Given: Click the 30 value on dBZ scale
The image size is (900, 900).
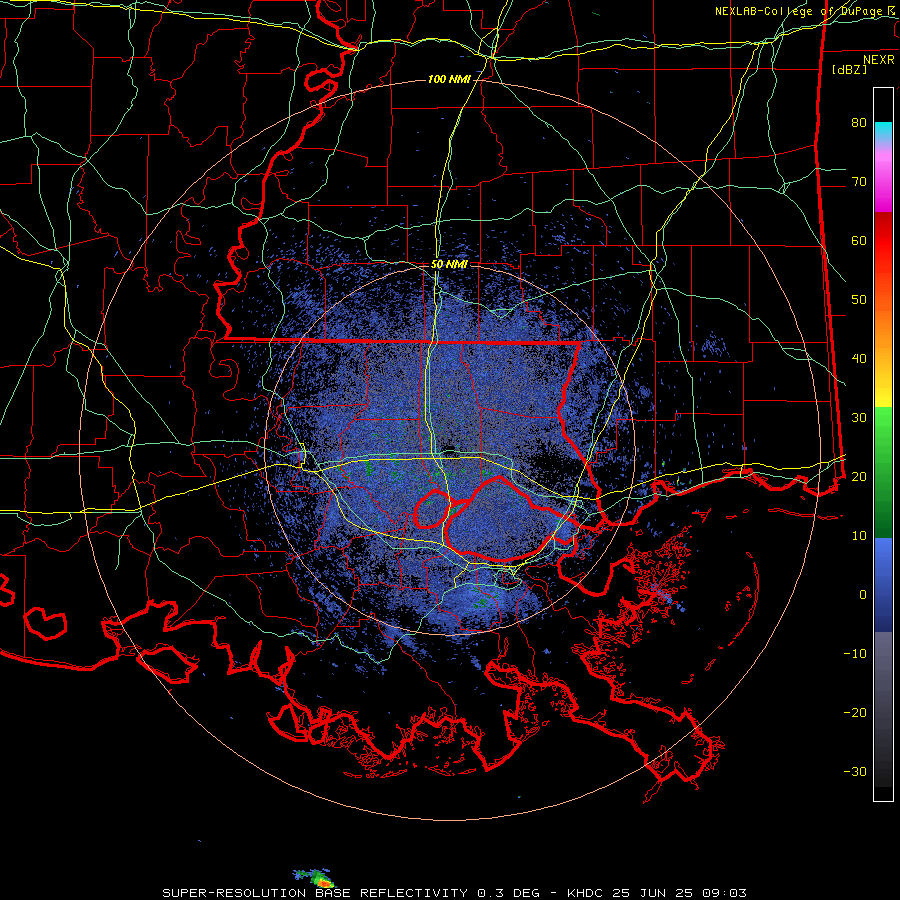Looking at the screenshot, I should (859, 417).
